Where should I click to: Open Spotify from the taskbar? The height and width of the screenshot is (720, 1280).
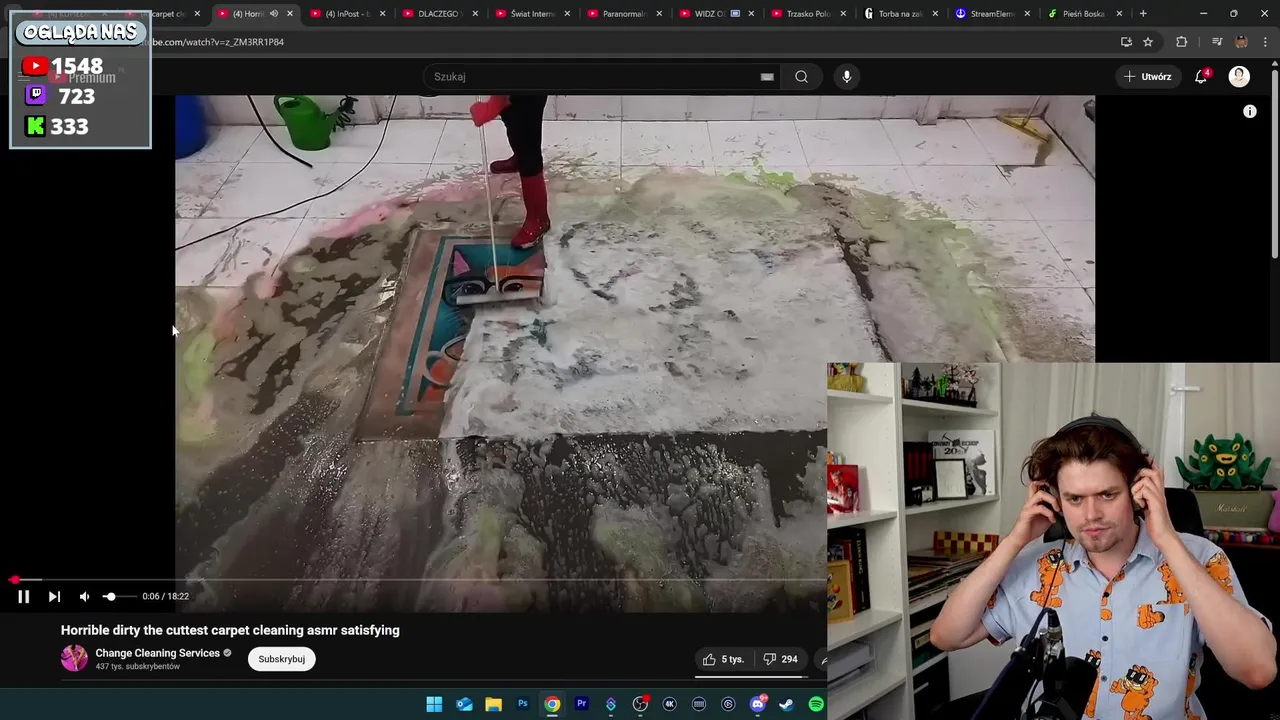click(x=816, y=704)
